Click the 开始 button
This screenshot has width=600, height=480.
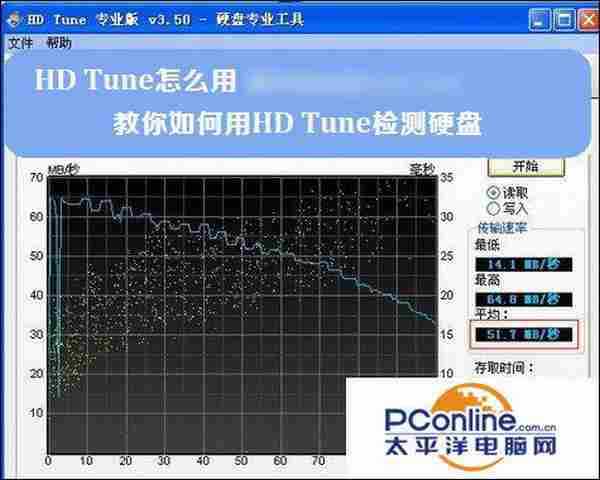[x=526, y=167]
